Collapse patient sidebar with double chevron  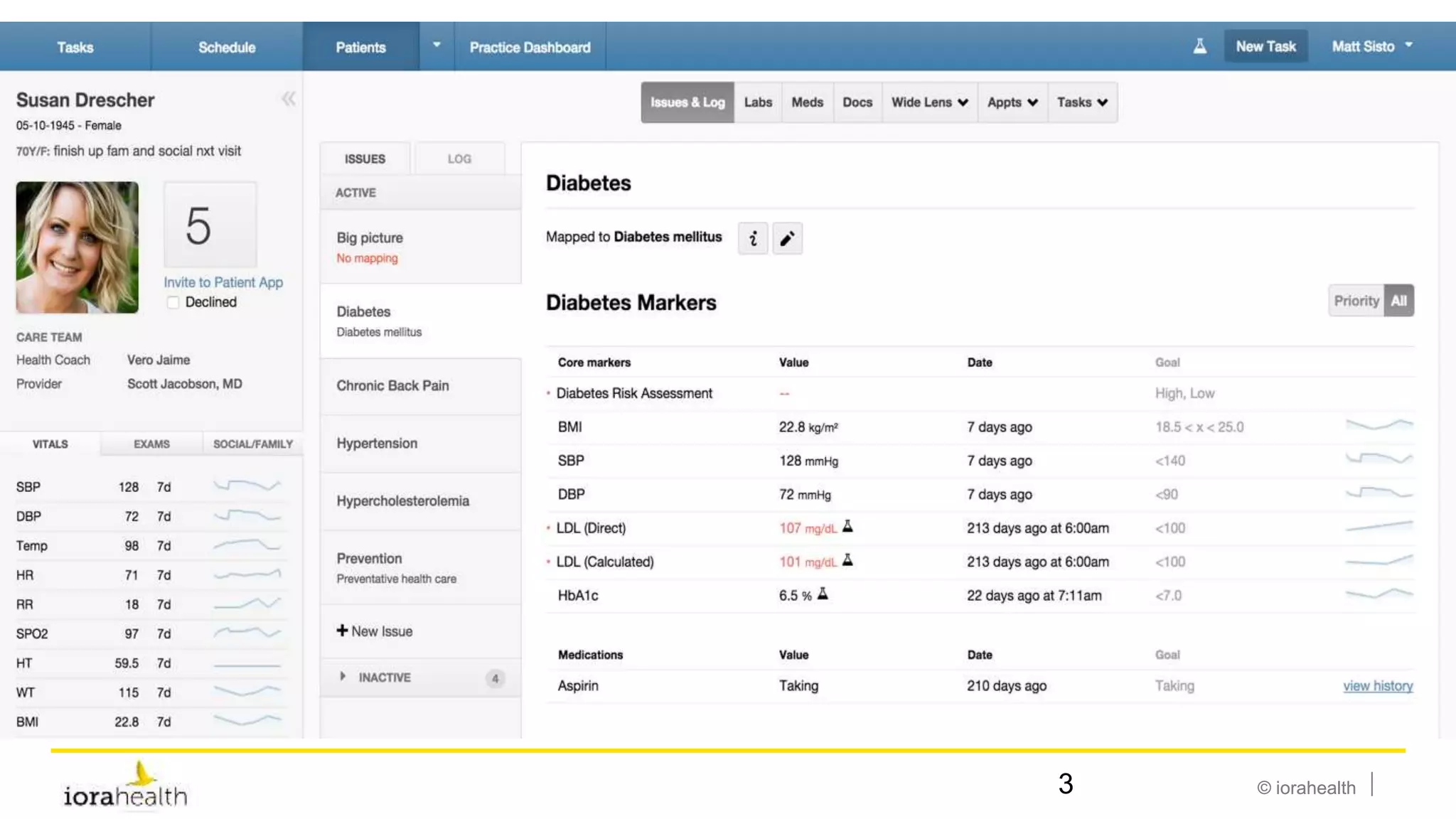pyautogui.click(x=288, y=99)
